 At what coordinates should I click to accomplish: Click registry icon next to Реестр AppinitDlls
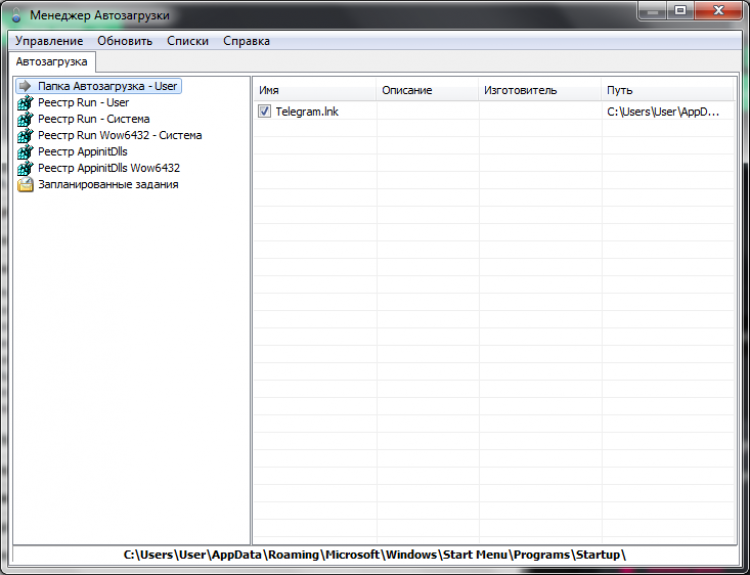pos(25,152)
